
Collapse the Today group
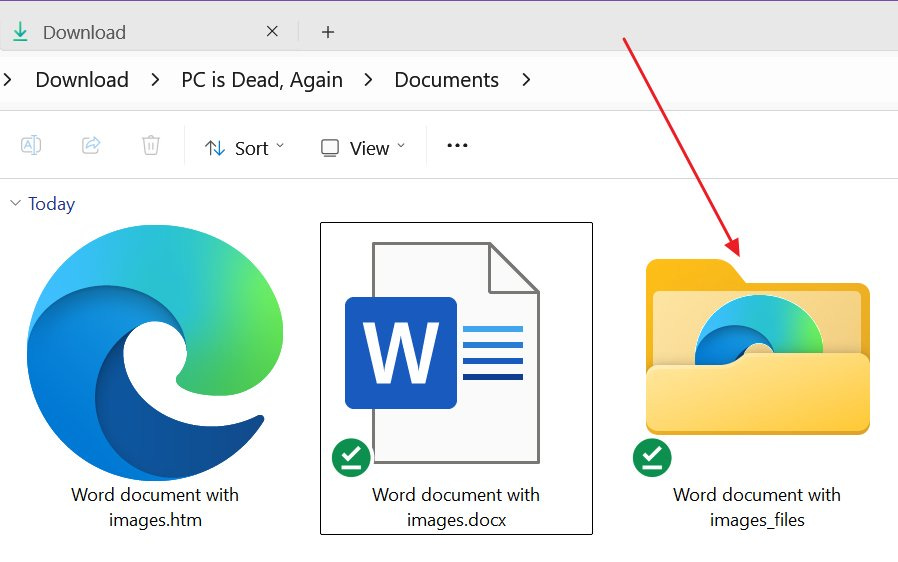[x=15, y=203]
